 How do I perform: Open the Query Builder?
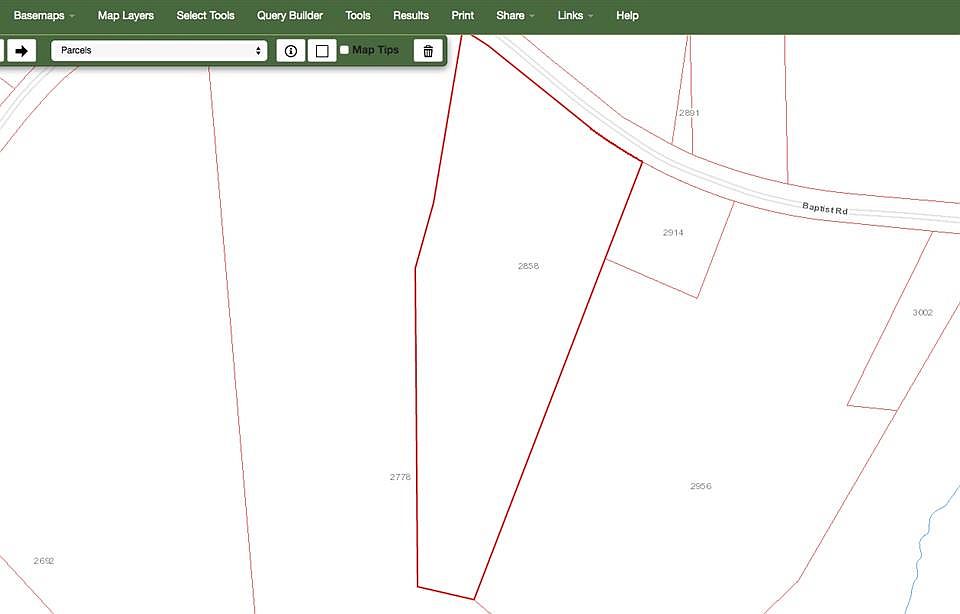click(290, 16)
